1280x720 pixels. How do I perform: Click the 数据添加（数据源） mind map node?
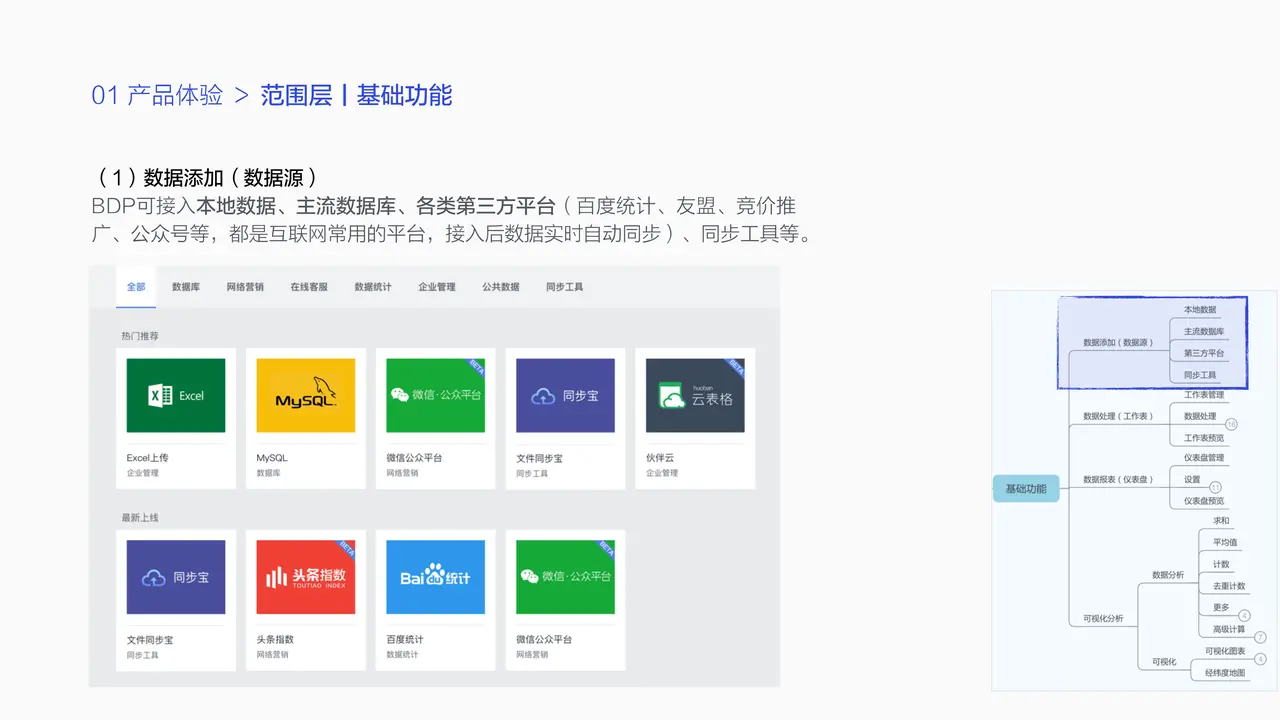tap(1118, 342)
